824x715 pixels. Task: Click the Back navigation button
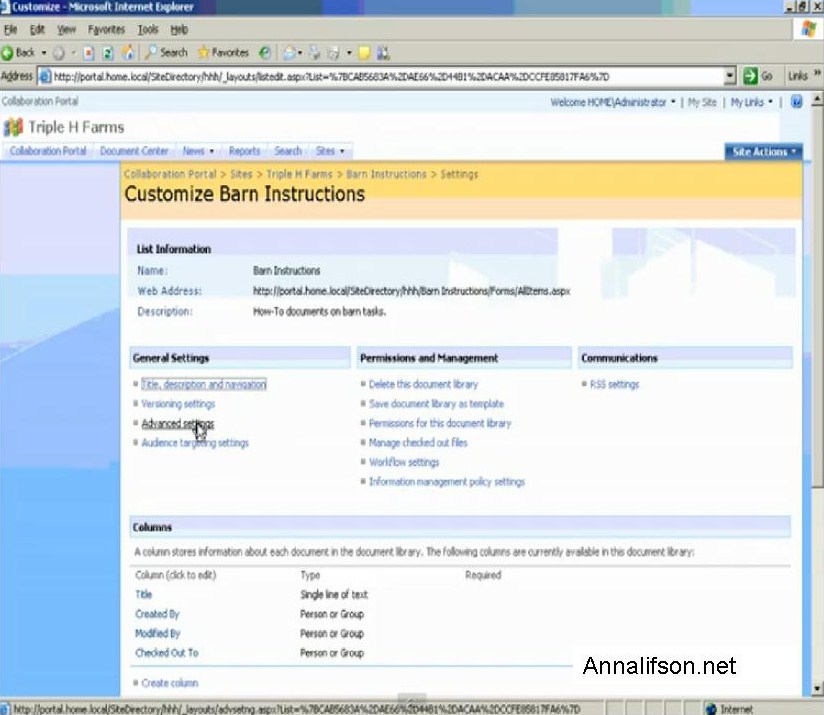tap(18, 53)
